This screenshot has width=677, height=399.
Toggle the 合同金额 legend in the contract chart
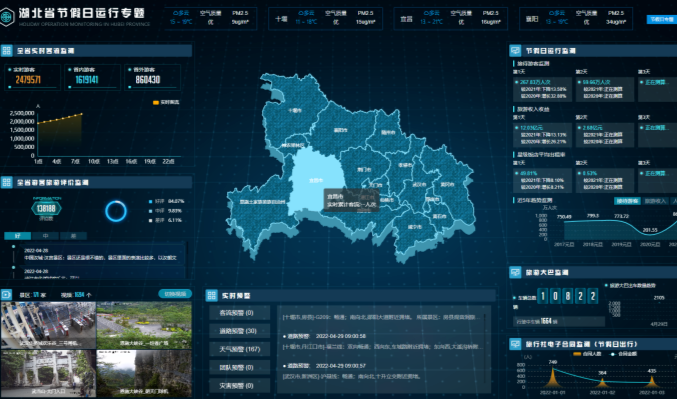pos(624,354)
